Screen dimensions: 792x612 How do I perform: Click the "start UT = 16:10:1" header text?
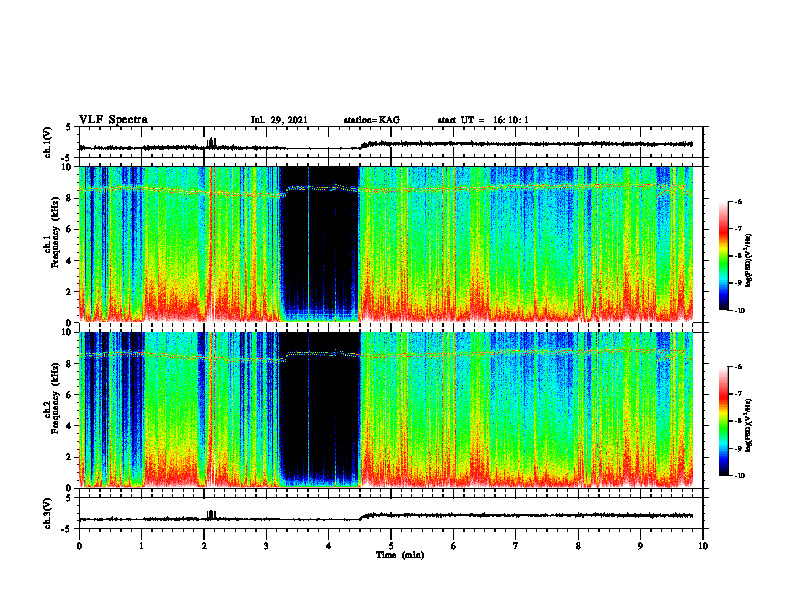[x=483, y=120]
